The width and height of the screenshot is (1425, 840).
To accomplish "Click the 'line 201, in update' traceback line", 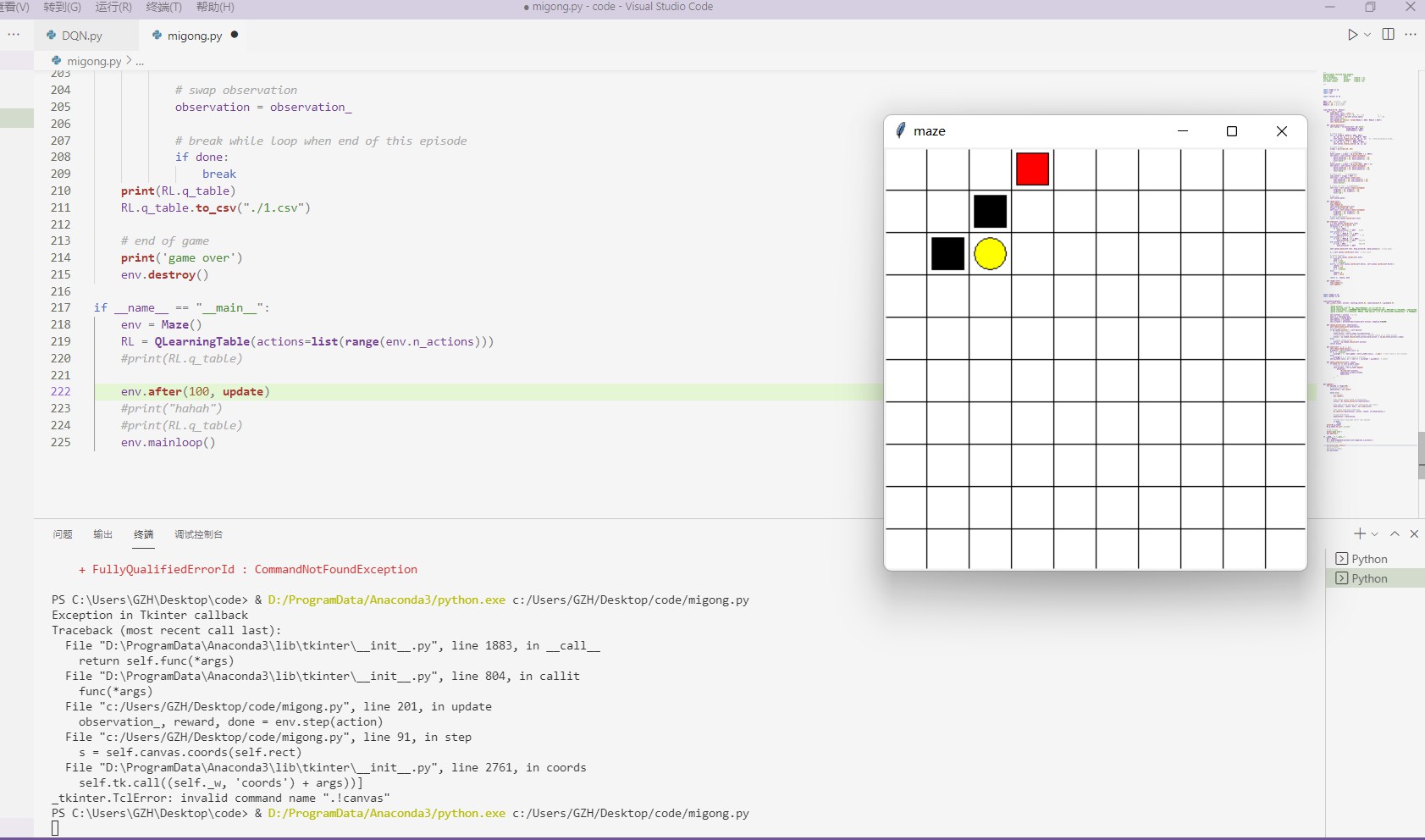I will coord(279,706).
